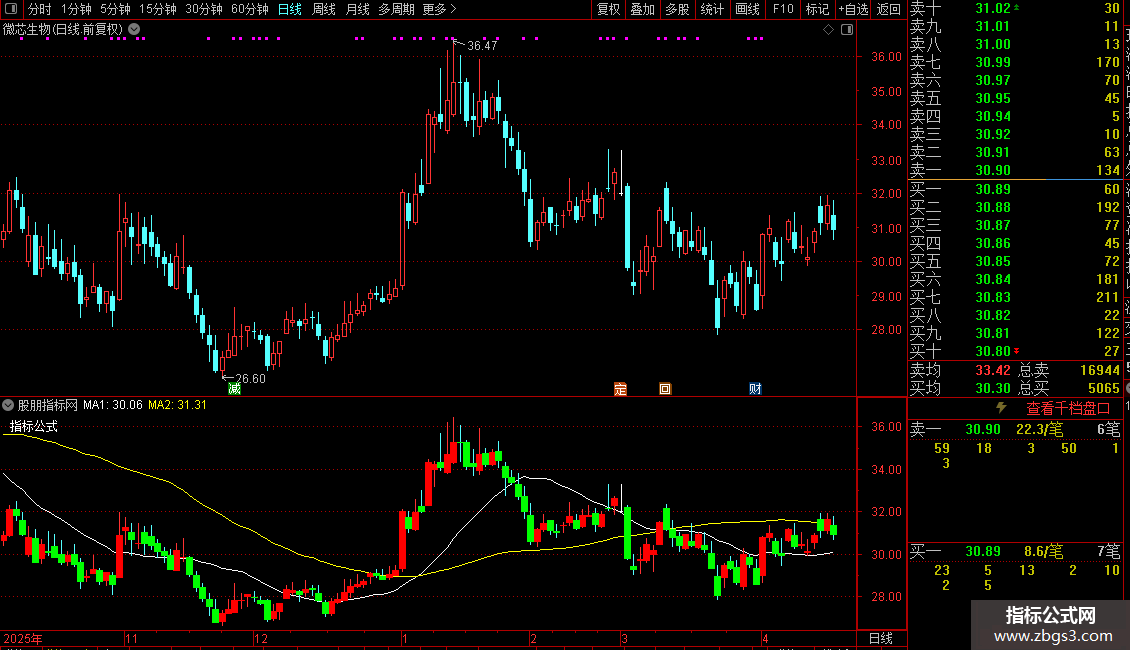Viewport: 1130px width, 650px height.
Task: Switch to 分时 view
Action: [x=40, y=9]
